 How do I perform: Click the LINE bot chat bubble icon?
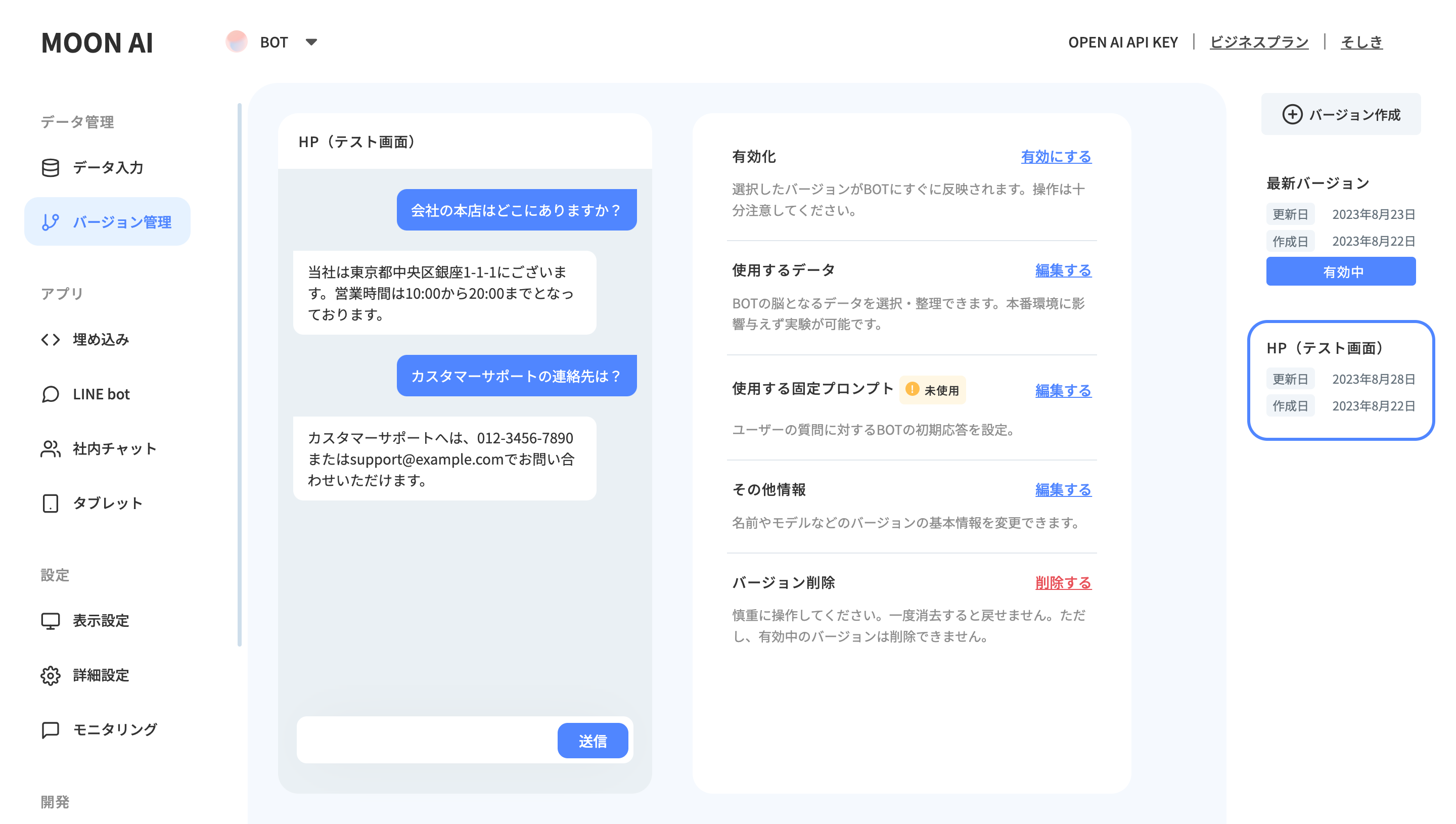click(x=51, y=394)
